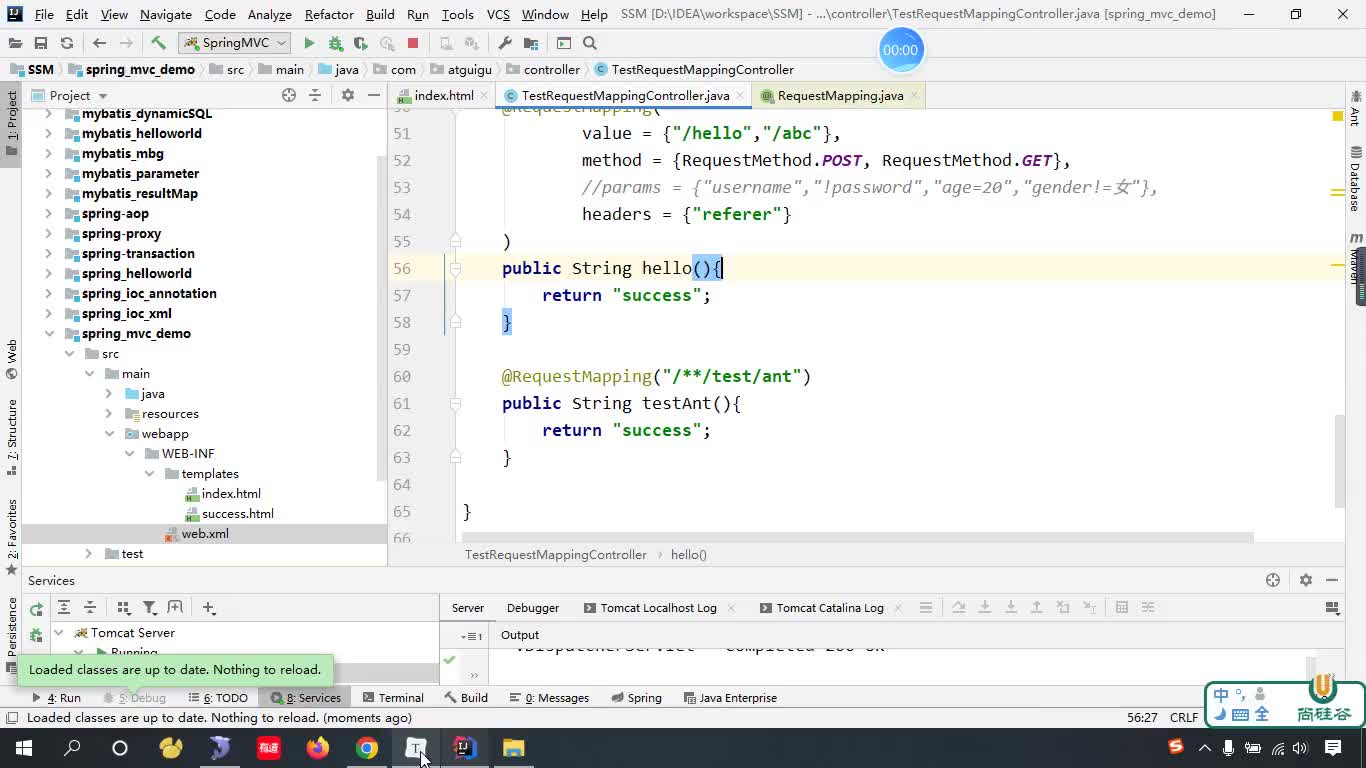Open the SpringMVC run configuration dropdown
Screen dimensions: 1366x768
[x=235, y=43]
